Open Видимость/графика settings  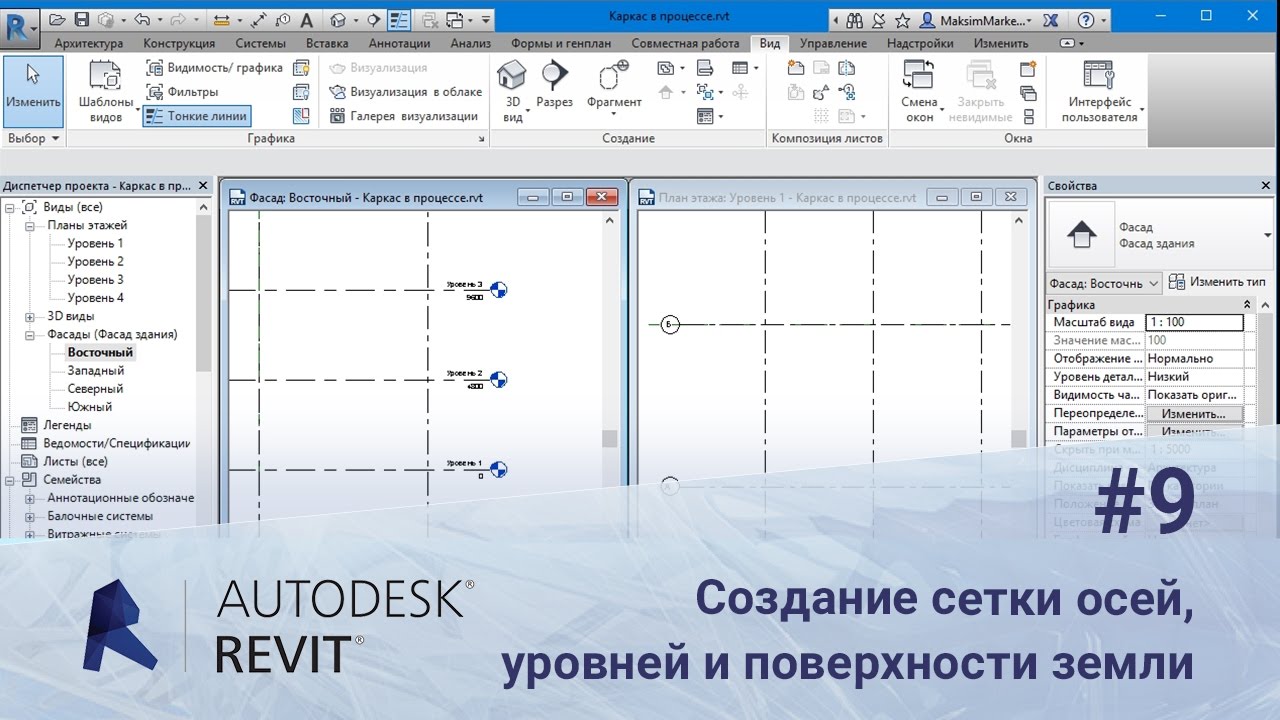214,68
